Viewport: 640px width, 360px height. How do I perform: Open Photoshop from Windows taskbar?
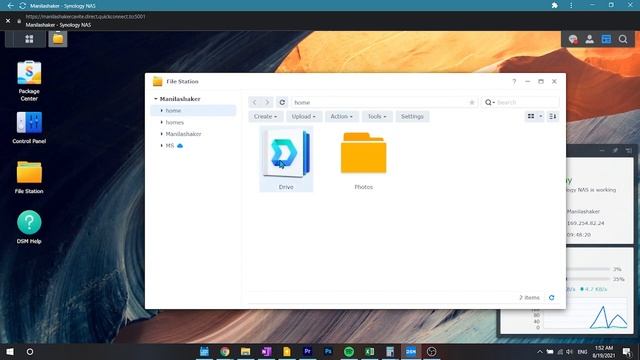tap(328, 351)
